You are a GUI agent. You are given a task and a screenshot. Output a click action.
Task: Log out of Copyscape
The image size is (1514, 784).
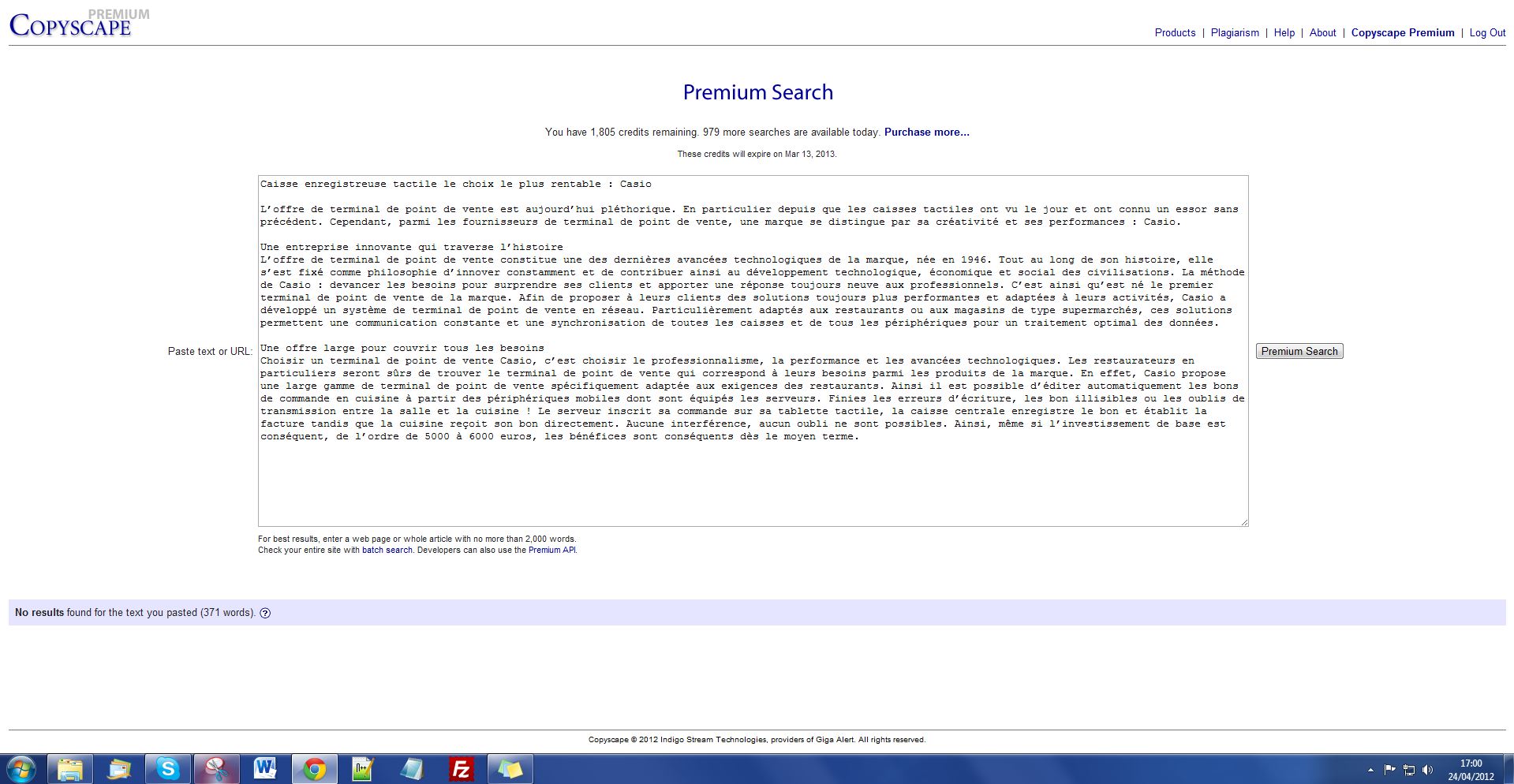coord(1487,32)
